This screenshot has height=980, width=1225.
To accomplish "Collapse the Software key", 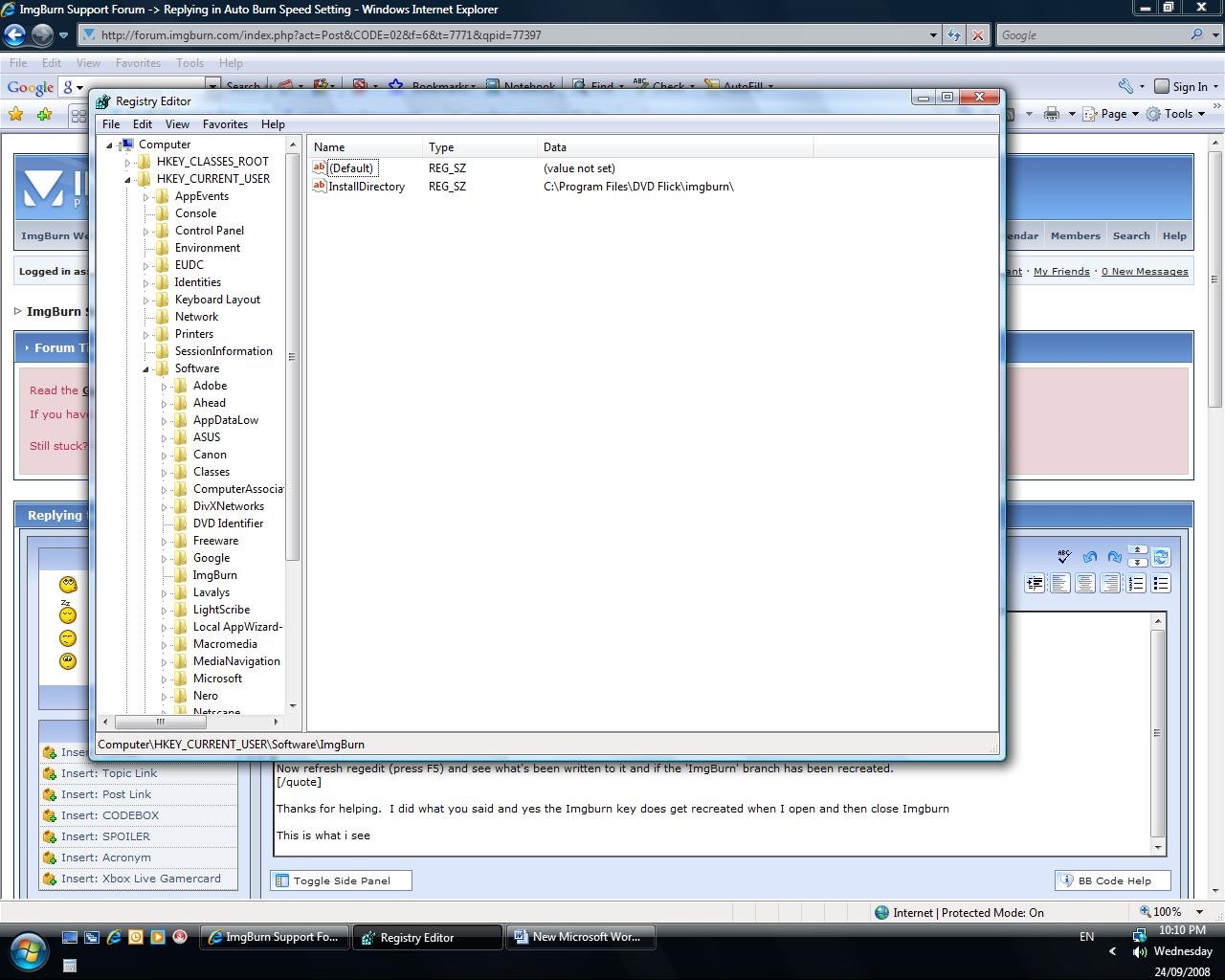I will point(146,369).
